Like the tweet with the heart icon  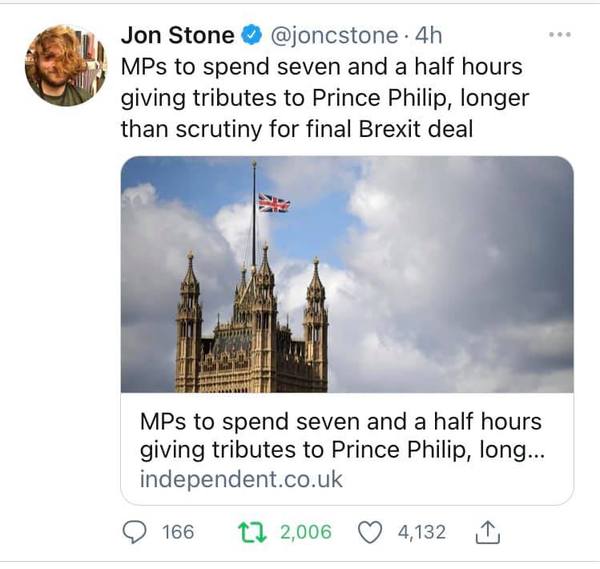pyautogui.click(x=370, y=532)
